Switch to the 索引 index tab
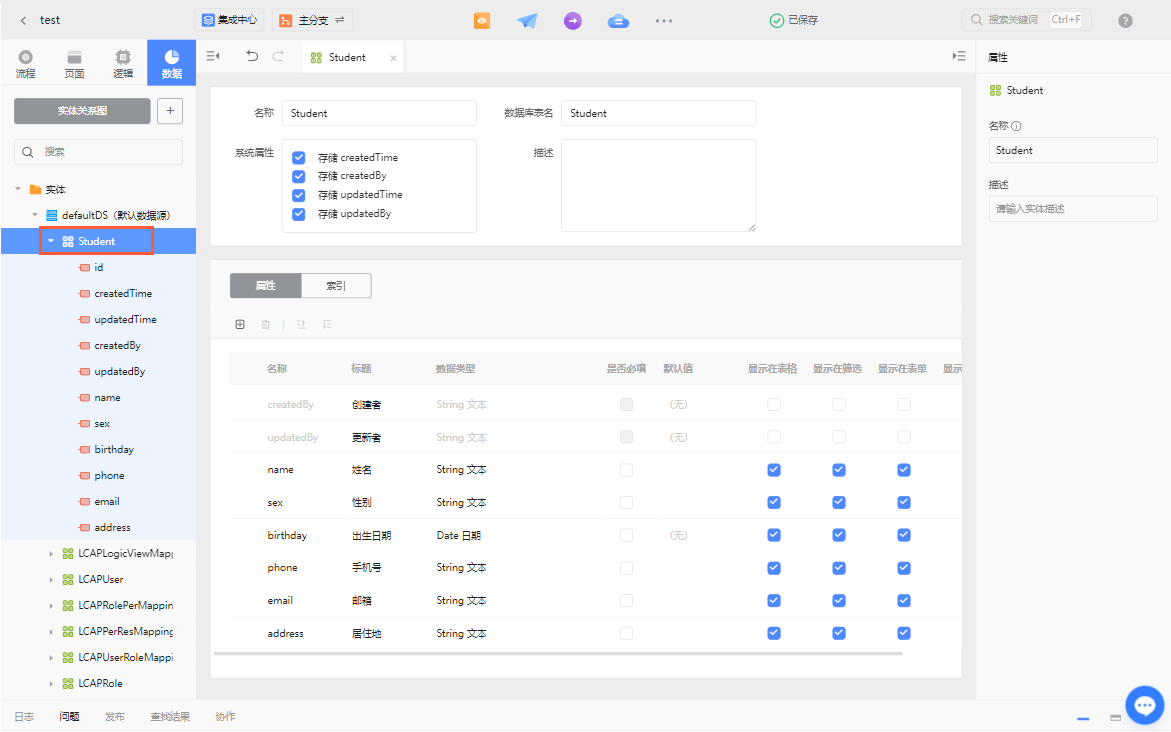1171x732 pixels. 336,285
